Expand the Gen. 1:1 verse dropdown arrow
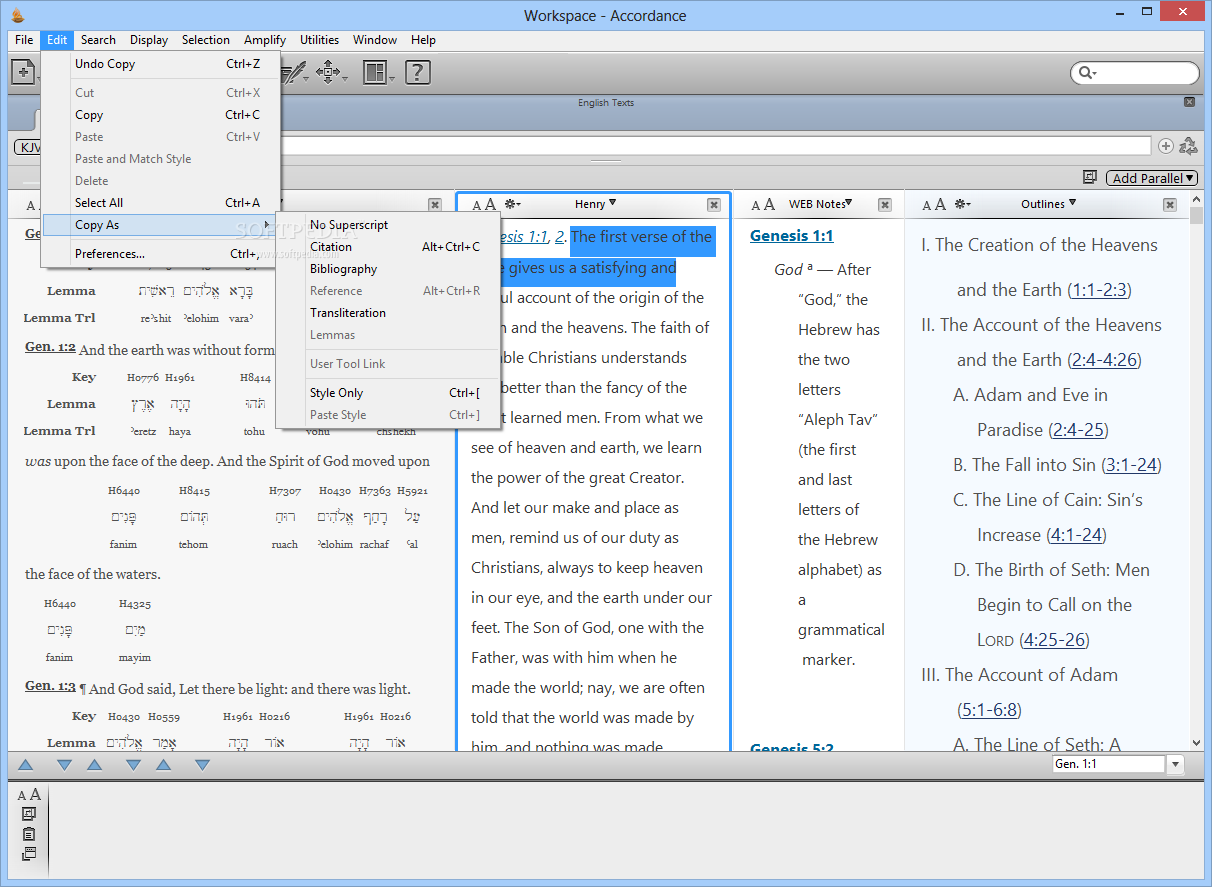Screen dimensions: 1212x887 pos(1175,764)
